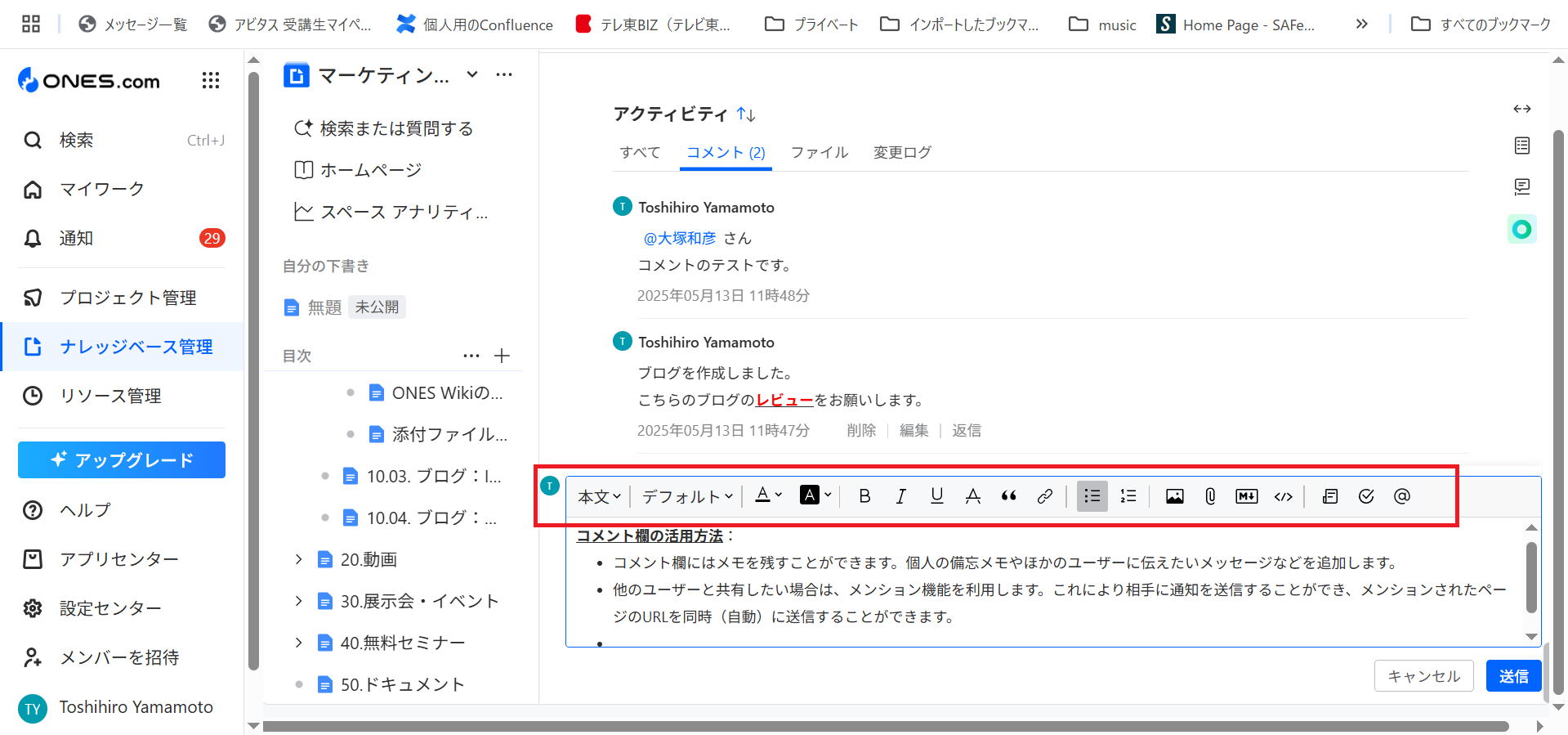The height and width of the screenshot is (735, 1568).
Task: Open the 変更ログ tab
Action: tap(902, 152)
